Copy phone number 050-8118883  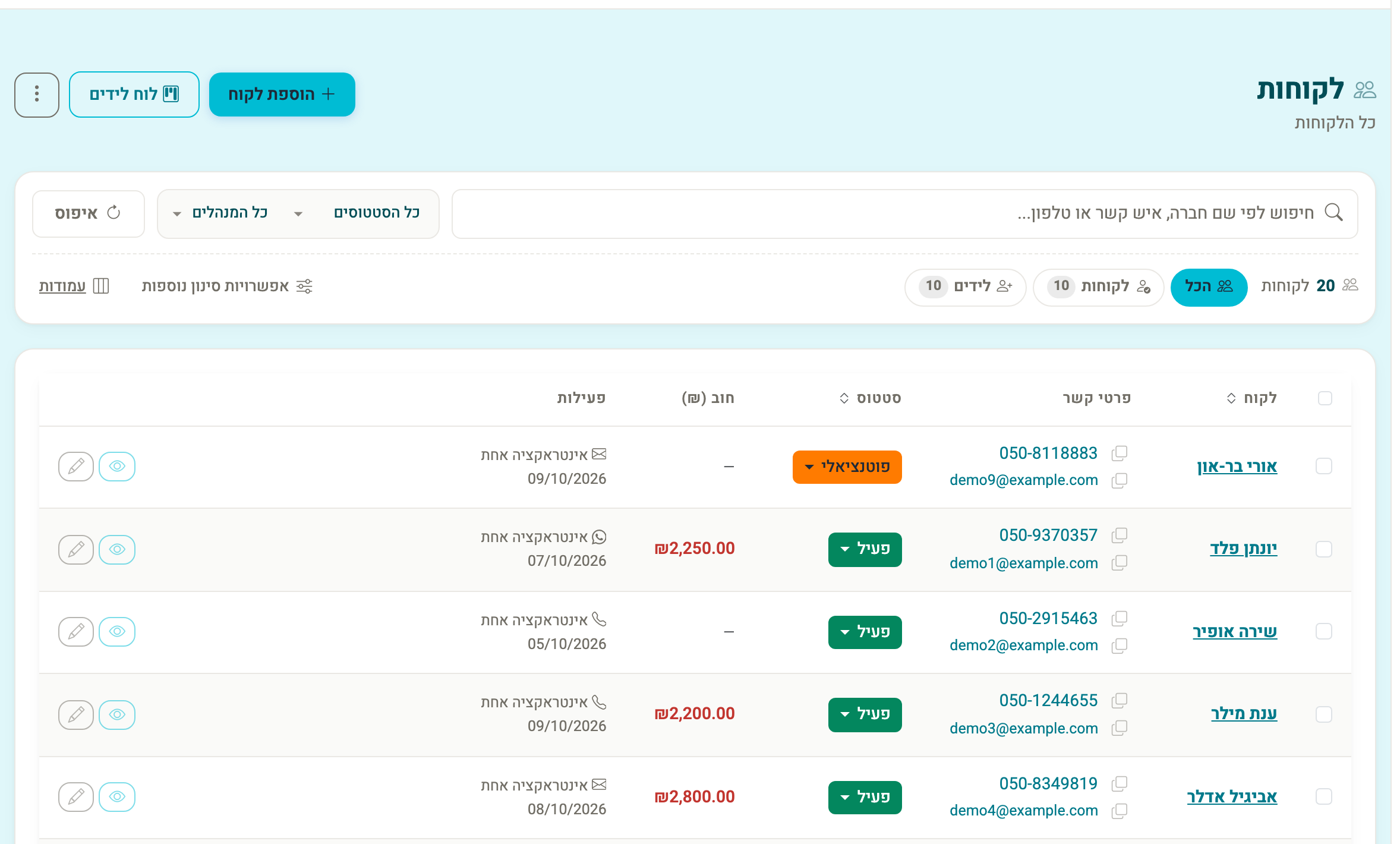(x=1119, y=454)
